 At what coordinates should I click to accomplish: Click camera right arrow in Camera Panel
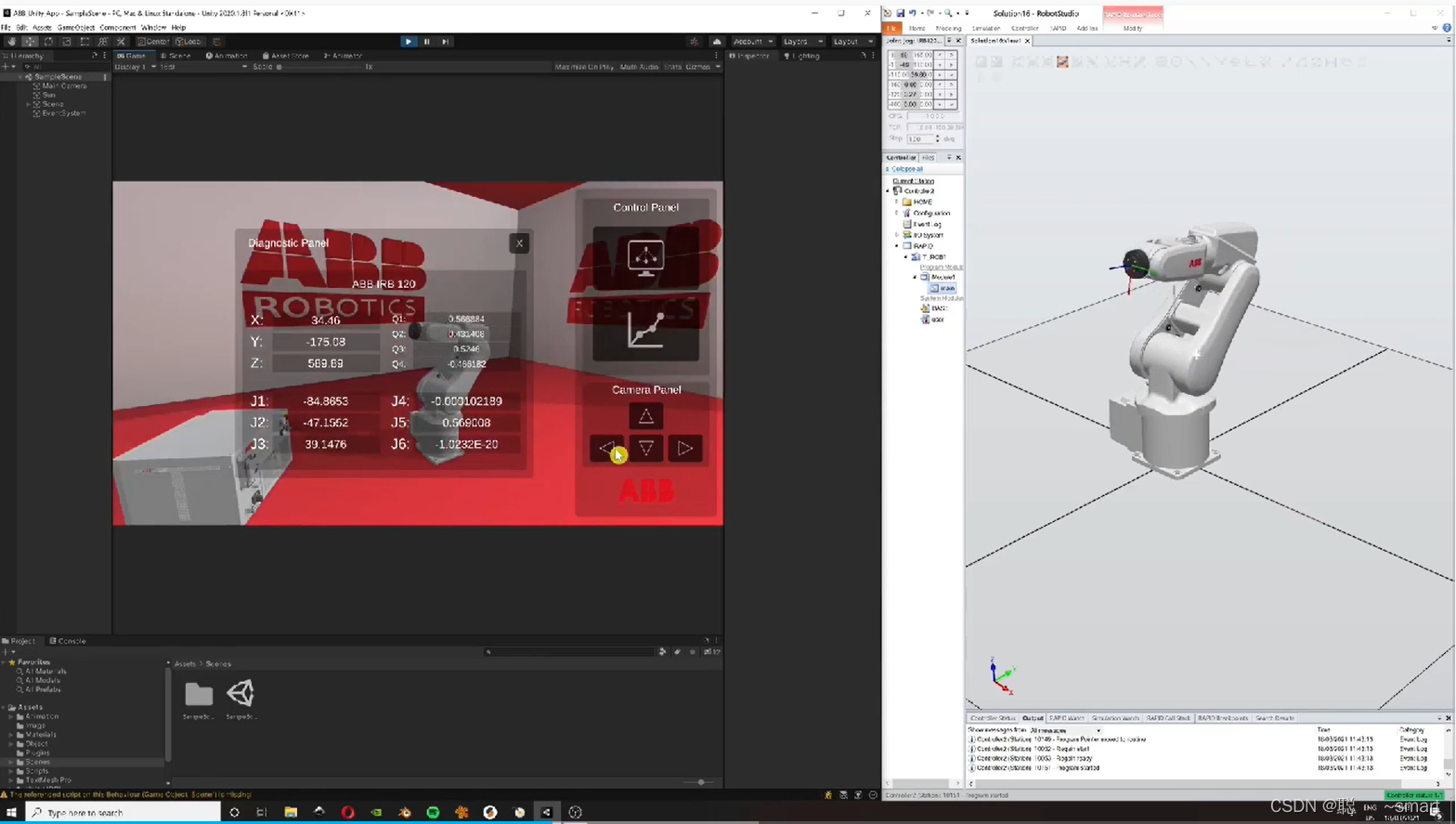pyautogui.click(x=685, y=449)
